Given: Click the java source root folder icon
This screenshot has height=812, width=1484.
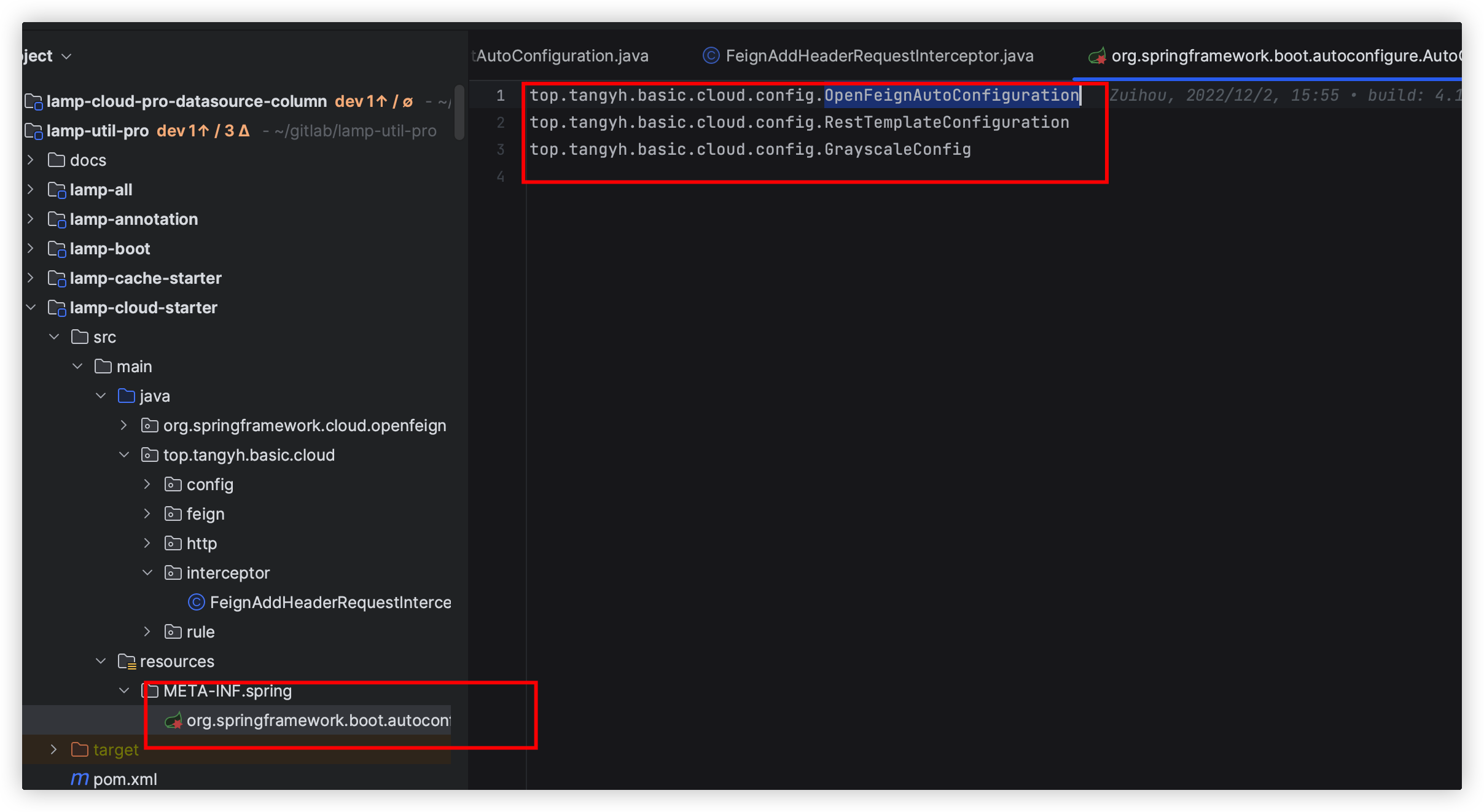Looking at the screenshot, I should (x=127, y=396).
